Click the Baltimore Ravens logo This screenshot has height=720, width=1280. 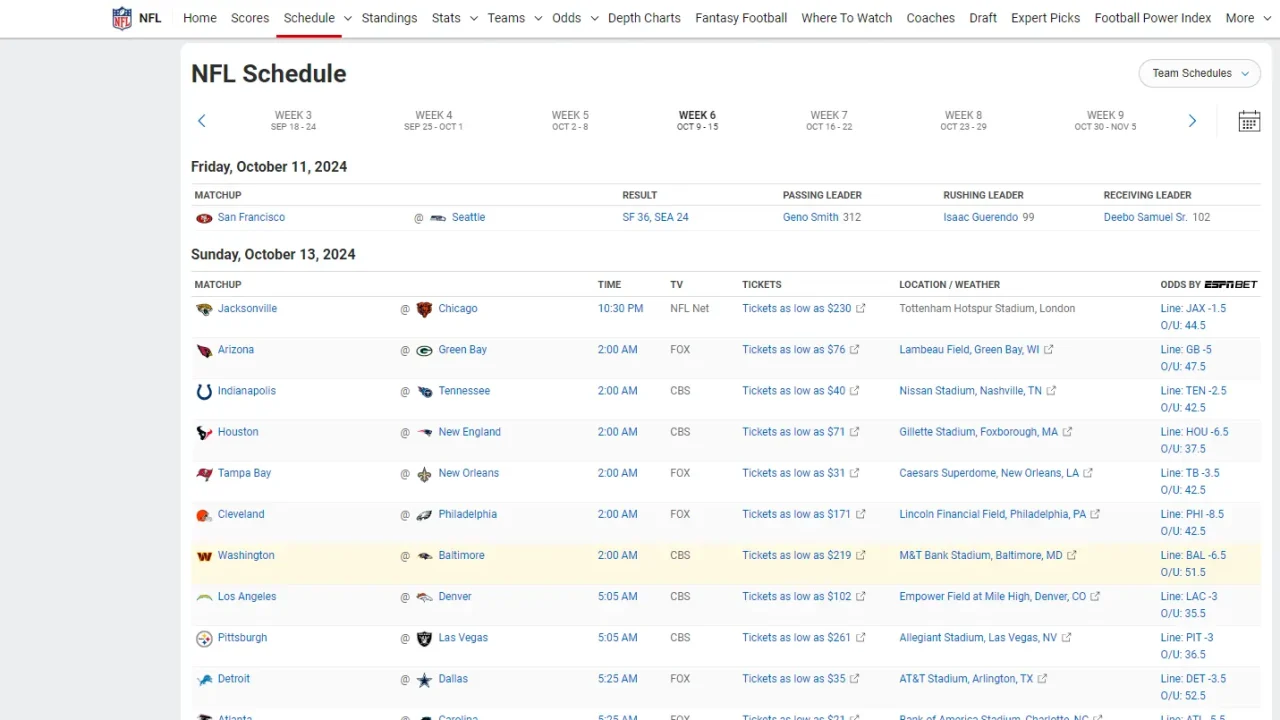point(424,556)
